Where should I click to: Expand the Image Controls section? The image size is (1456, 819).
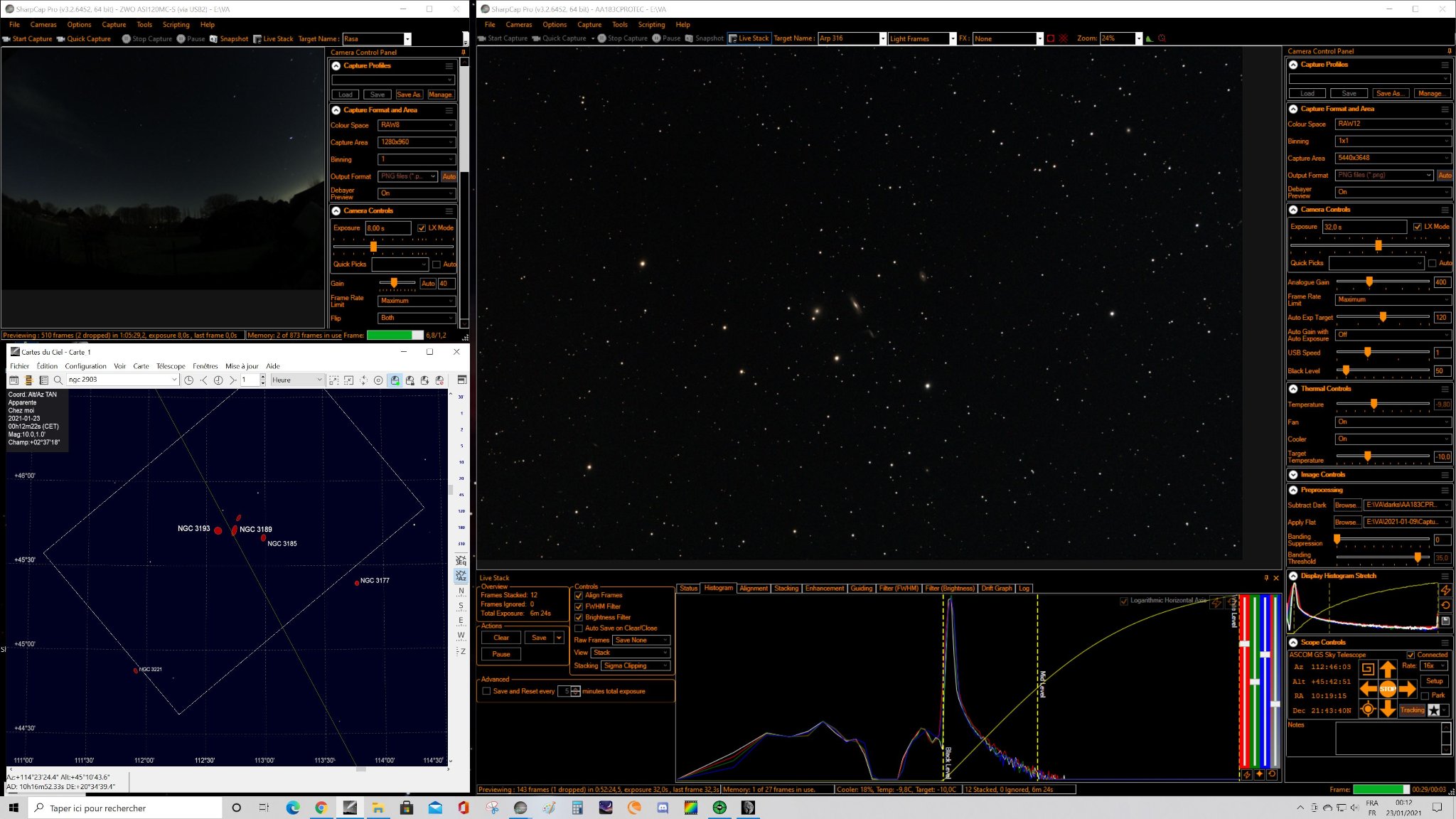click(x=1293, y=475)
